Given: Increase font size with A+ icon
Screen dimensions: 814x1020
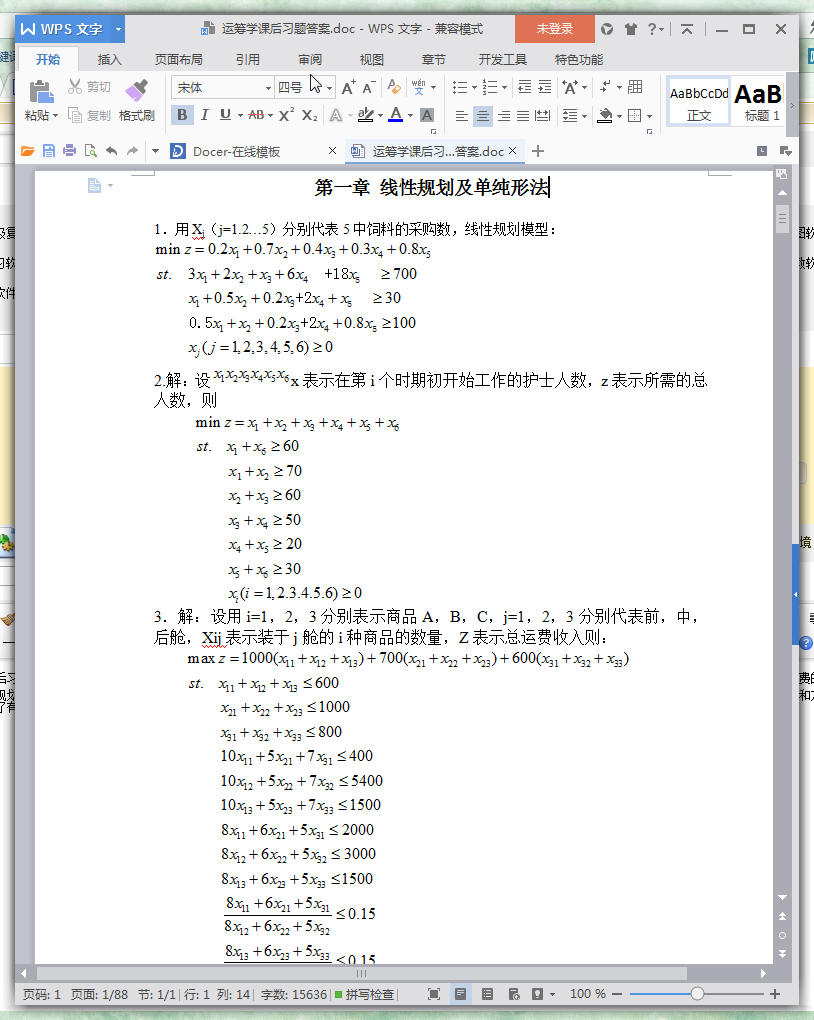Looking at the screenshot, I should pos(349,87).
